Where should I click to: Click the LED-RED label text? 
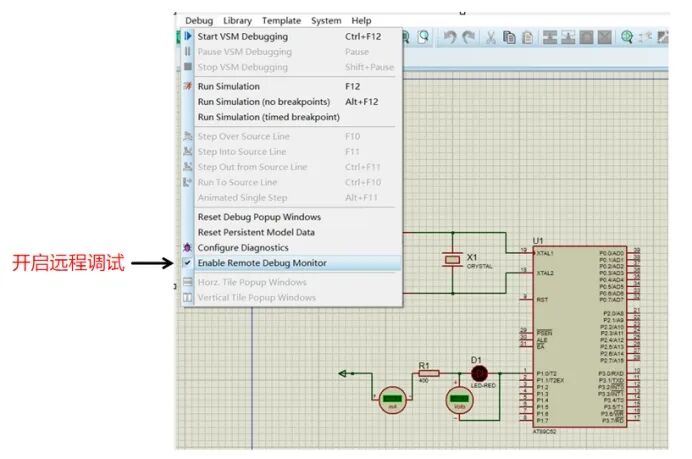tap(483, 386)
